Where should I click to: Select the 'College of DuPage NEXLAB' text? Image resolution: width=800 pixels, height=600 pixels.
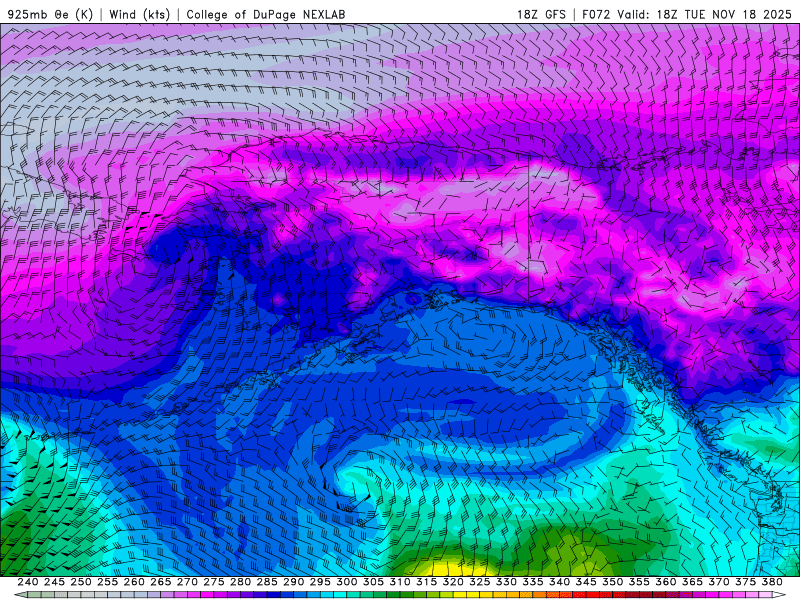click(266, 14)
